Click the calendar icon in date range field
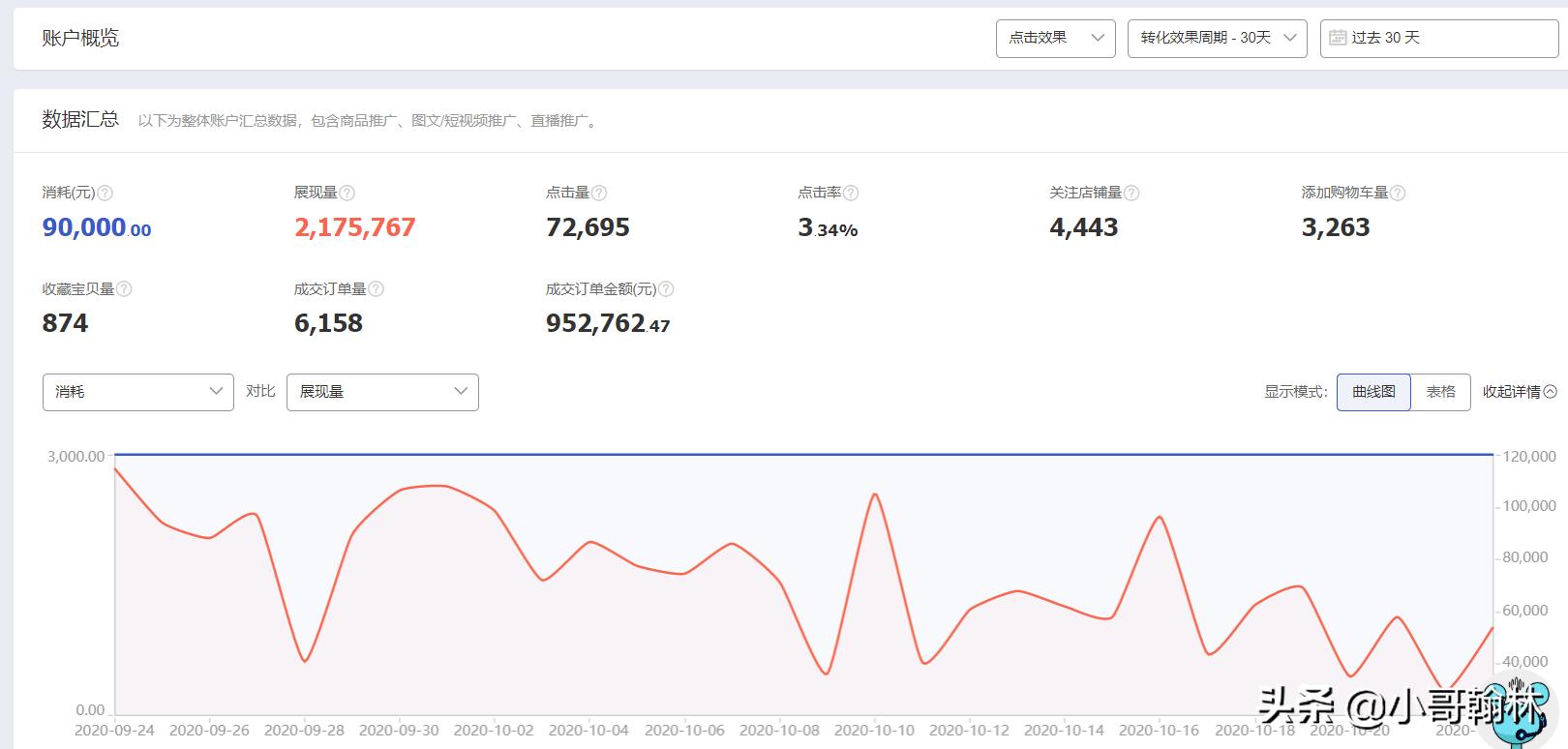 [x=1338, y=37]
